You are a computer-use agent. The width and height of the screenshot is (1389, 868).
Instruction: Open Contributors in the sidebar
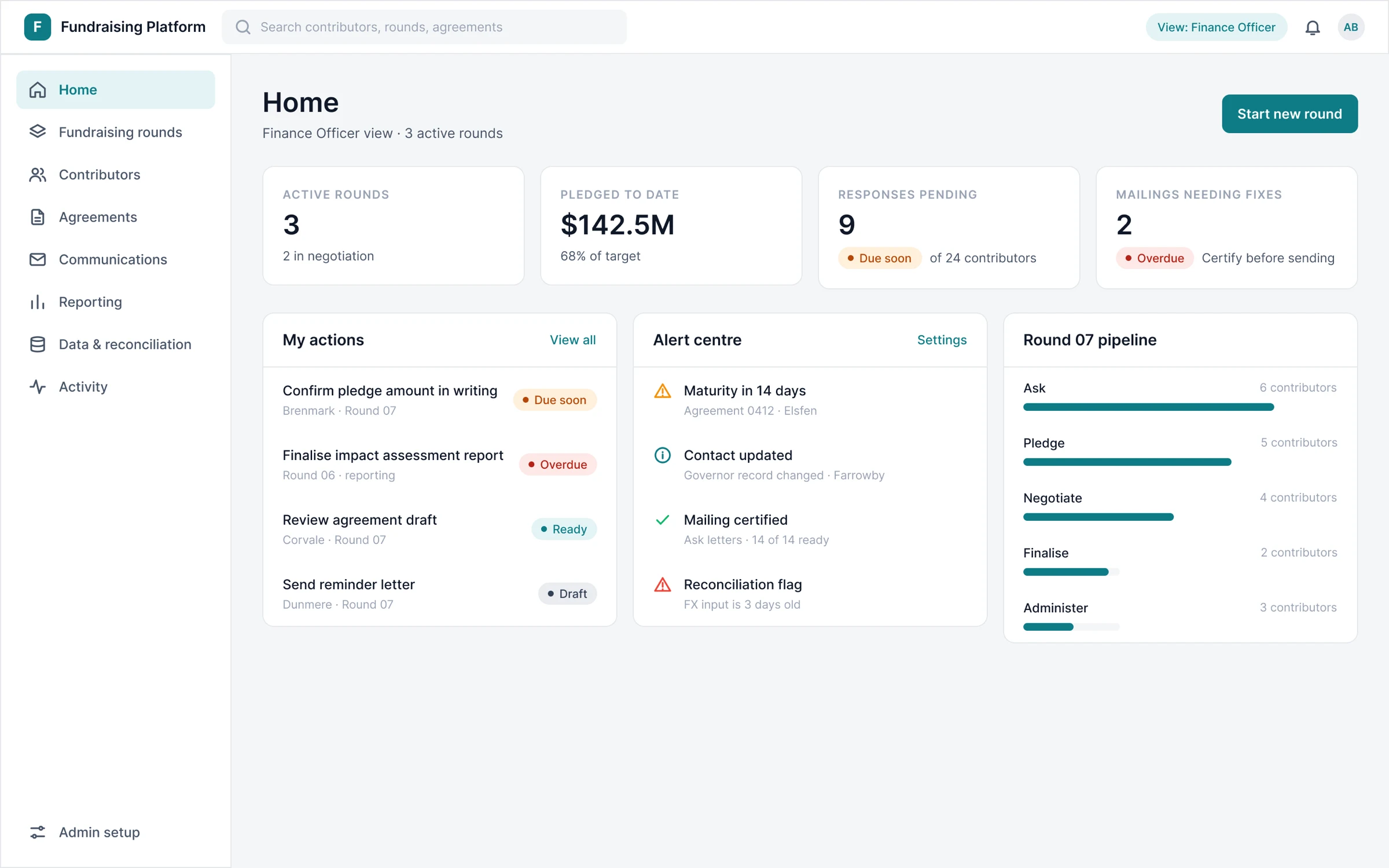116,175
